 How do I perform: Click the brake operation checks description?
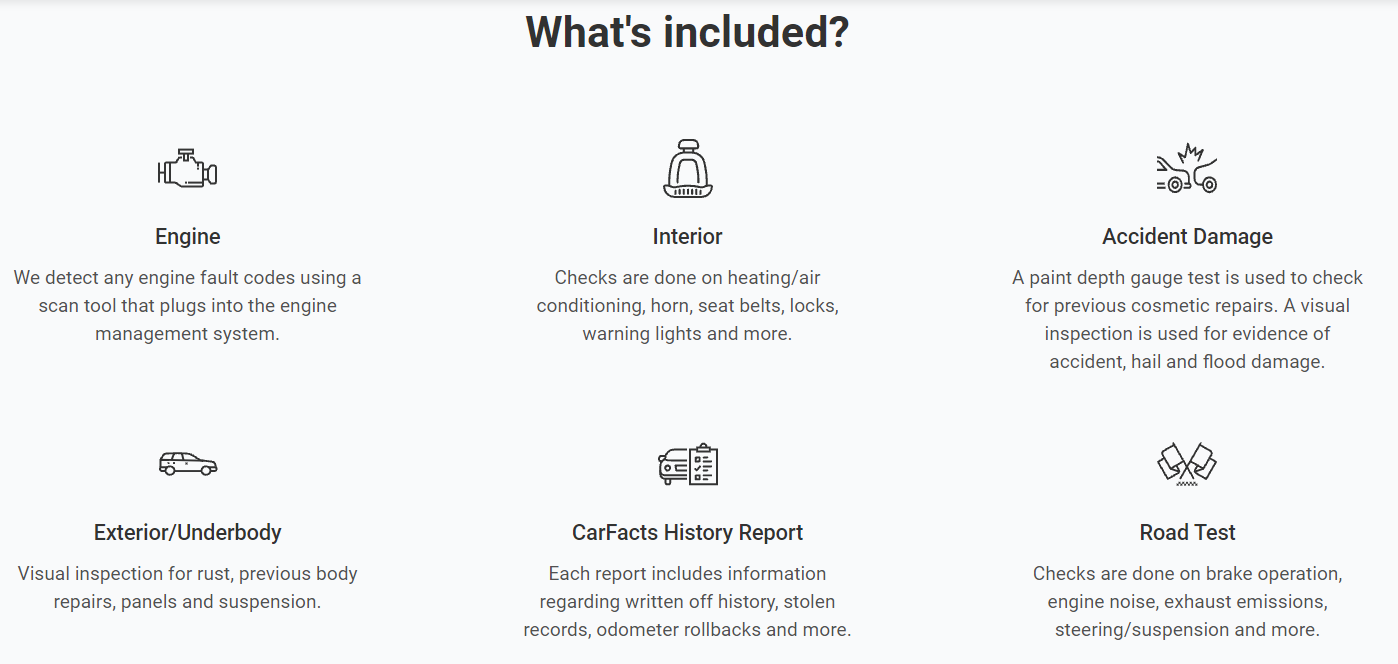click(1187, 602)
